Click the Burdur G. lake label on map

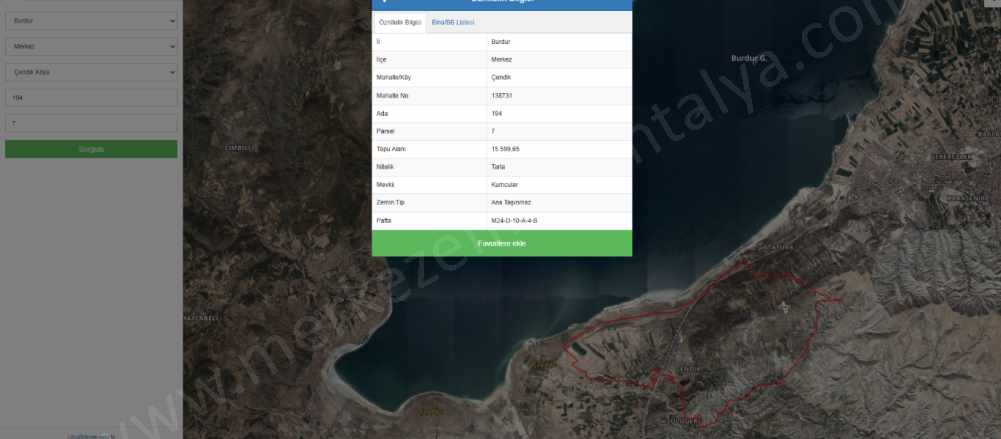749,58
